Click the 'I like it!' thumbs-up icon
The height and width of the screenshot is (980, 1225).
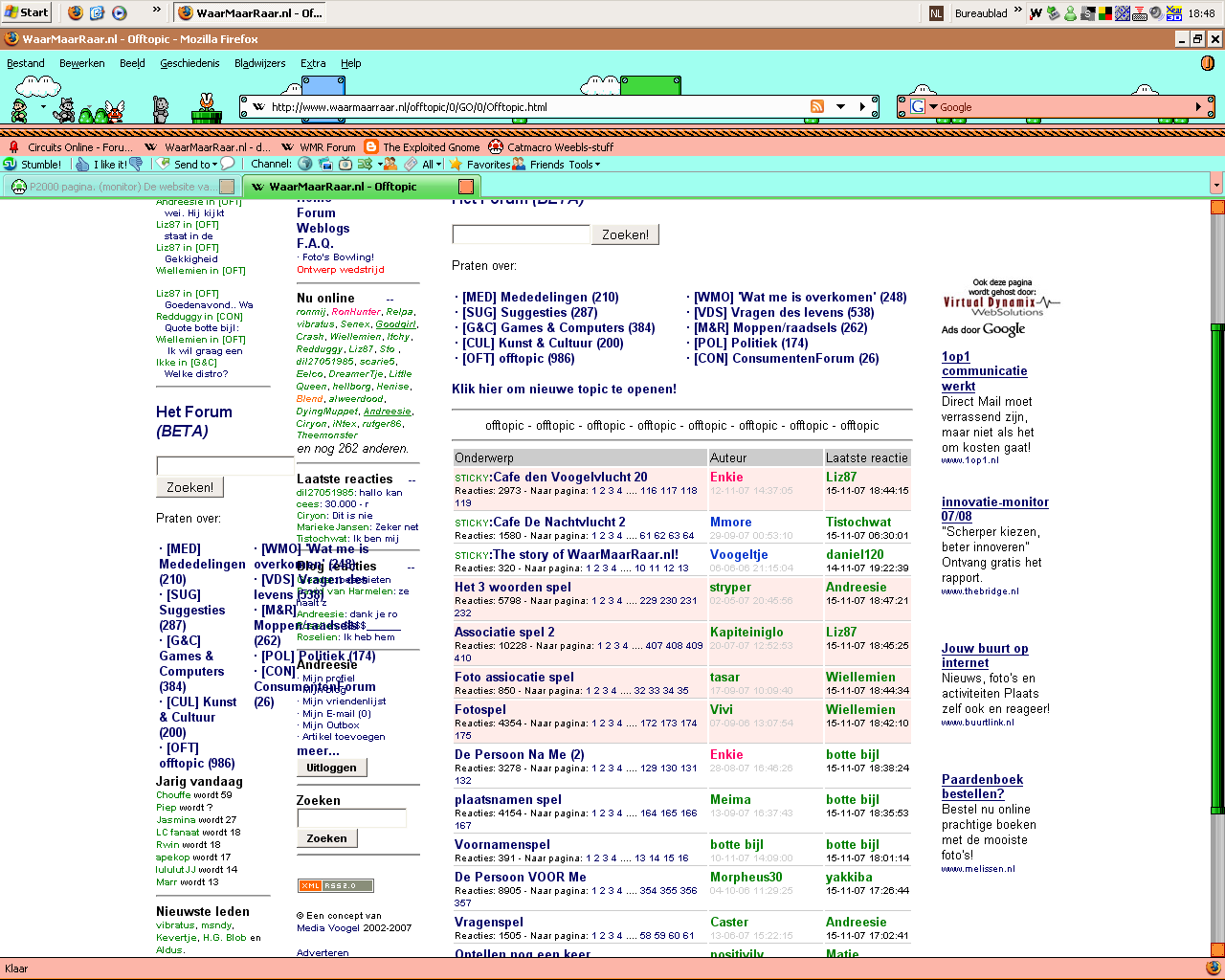[83, 165]
